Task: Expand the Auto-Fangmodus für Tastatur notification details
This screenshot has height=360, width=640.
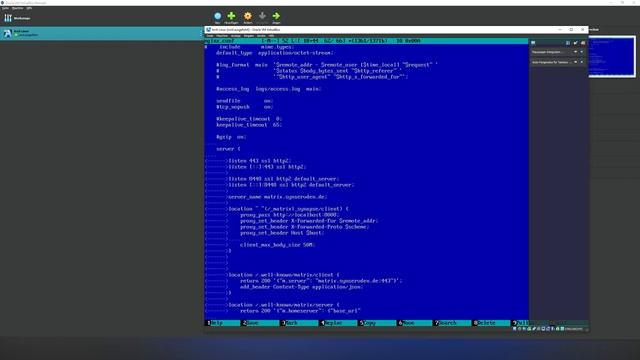Action: coord(576,62)
